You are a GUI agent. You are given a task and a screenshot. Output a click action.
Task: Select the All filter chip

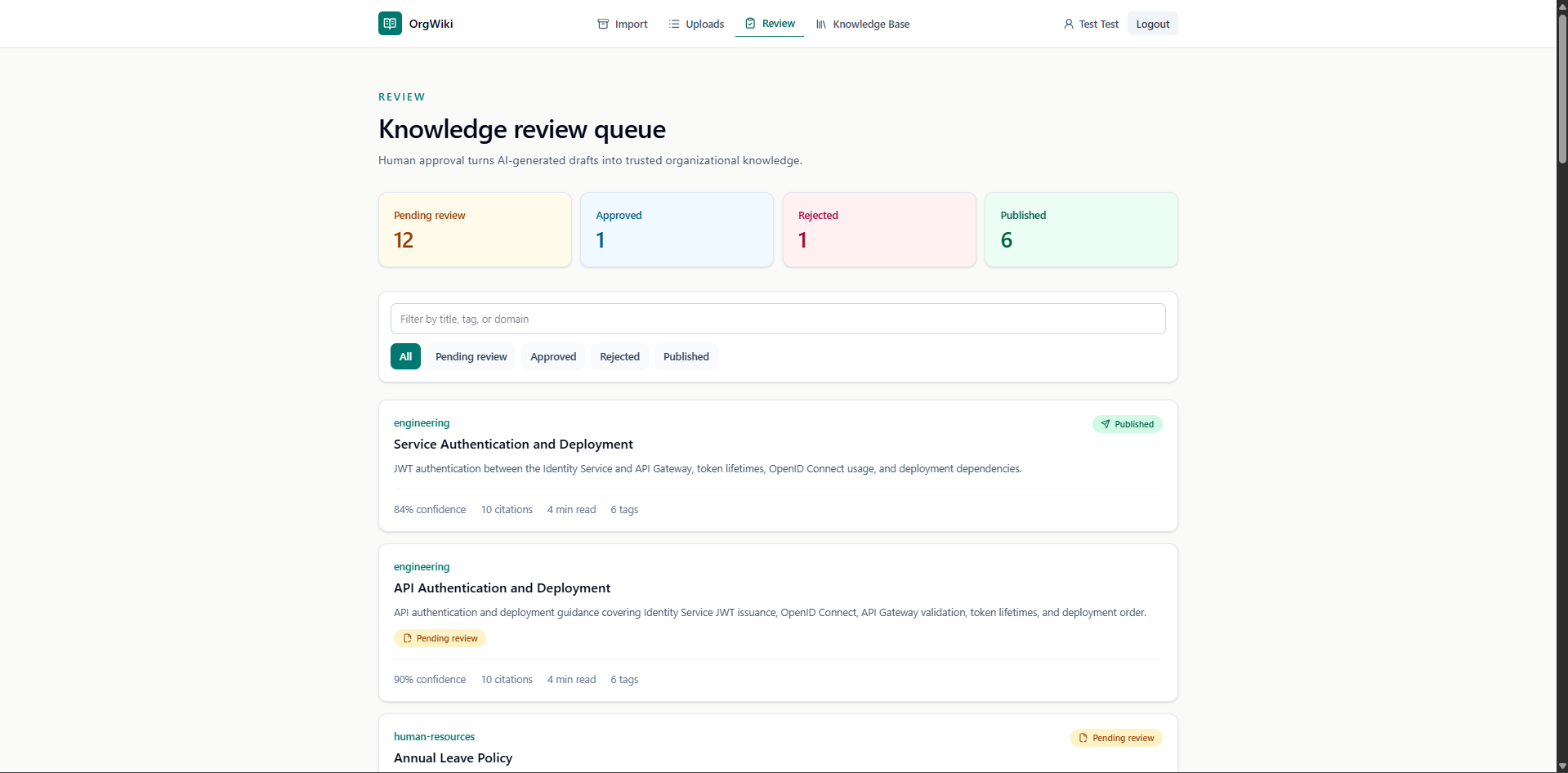click(405, 356)
